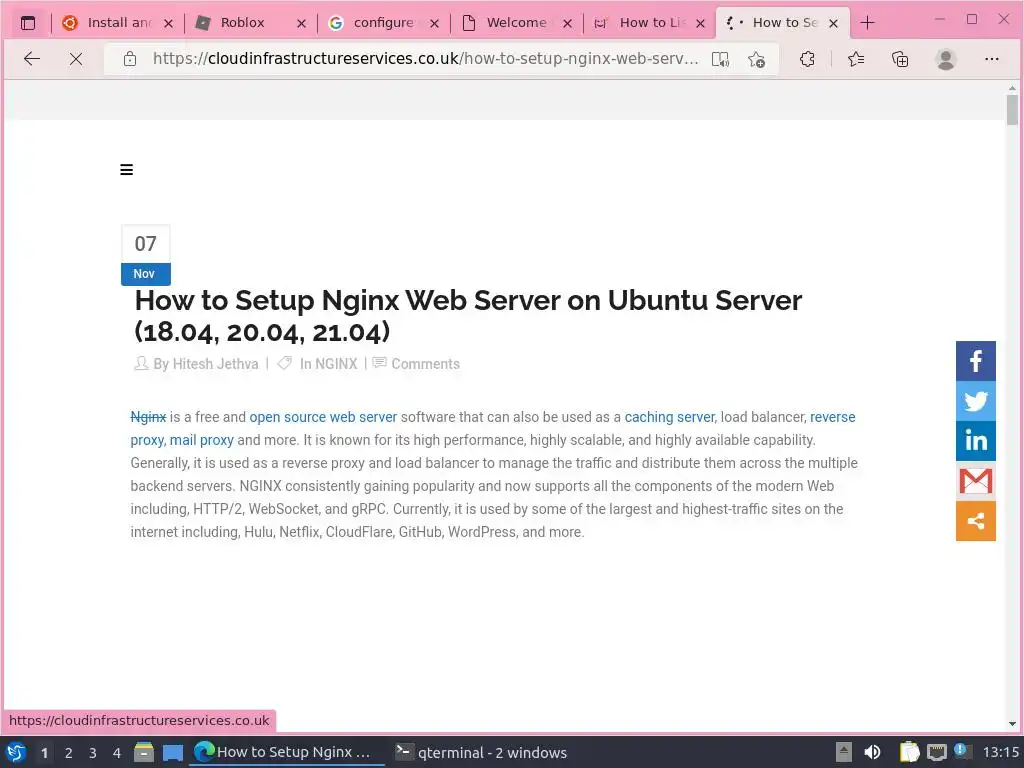The width and height of the screenshot is (1024, 768).
Task: Activate qterminal - 2 windows taskbar entry
Action: click(x=481, y=752)
